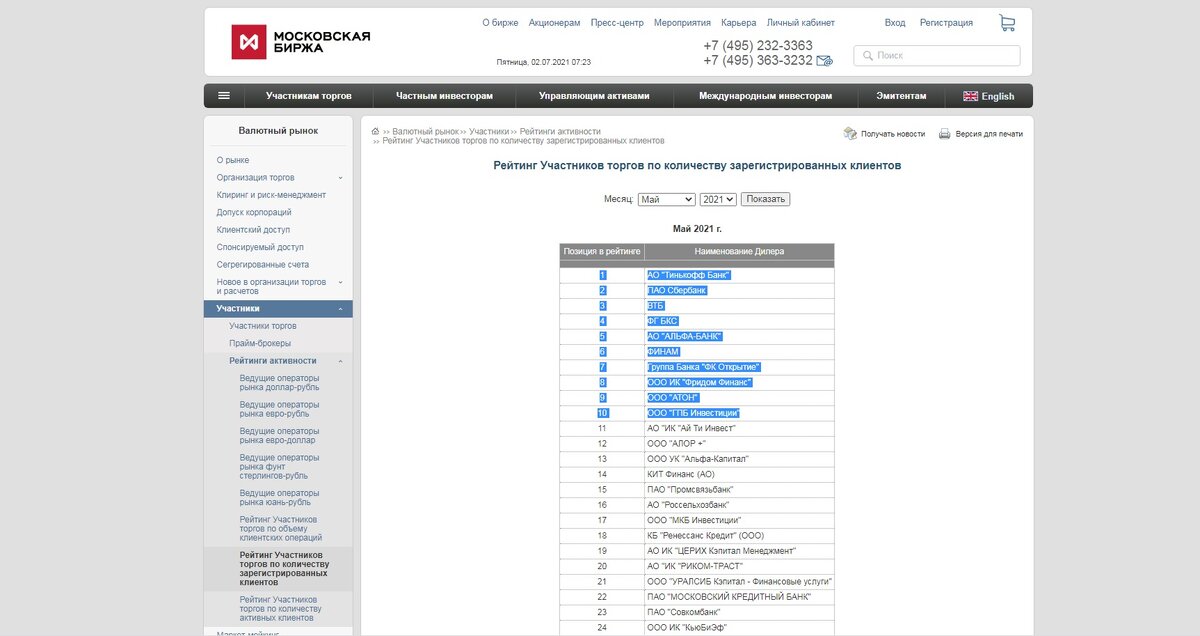Screen dimensions: 1200x636
Task: Open О рынке in sidebar
Action: coord(233,160)
